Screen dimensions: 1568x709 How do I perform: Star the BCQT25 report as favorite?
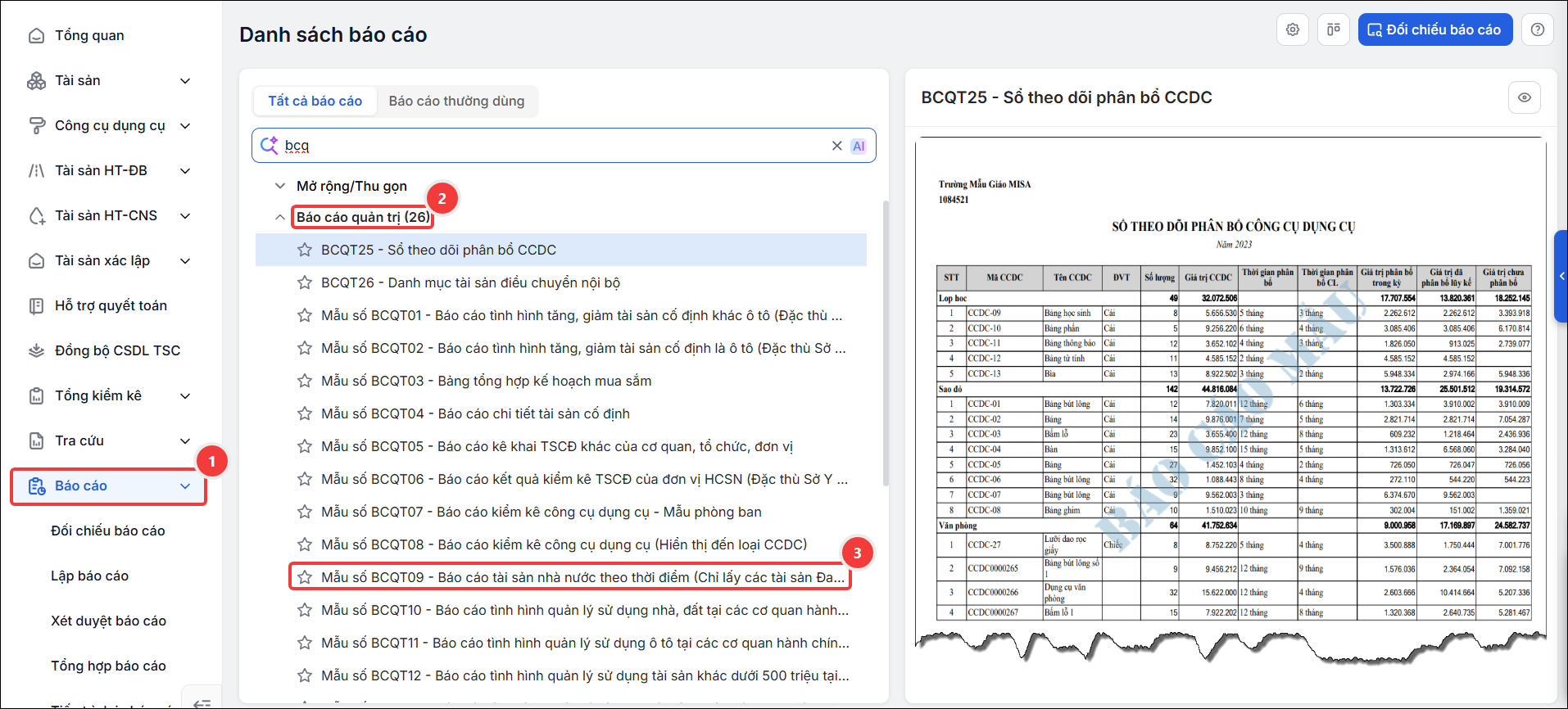click(x=305, y=250)
